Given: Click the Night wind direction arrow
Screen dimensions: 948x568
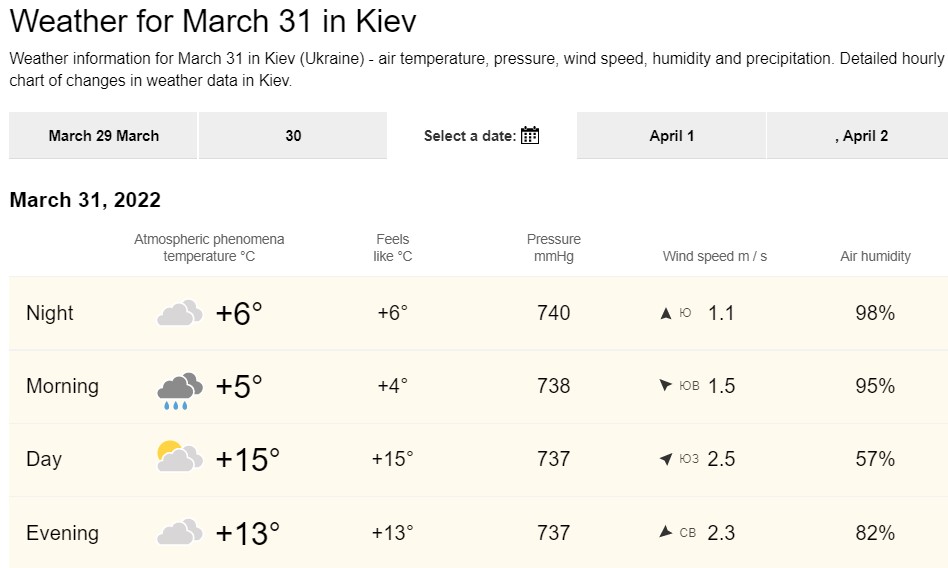Looking at the screenshot, I should click(x=666, y=314).
